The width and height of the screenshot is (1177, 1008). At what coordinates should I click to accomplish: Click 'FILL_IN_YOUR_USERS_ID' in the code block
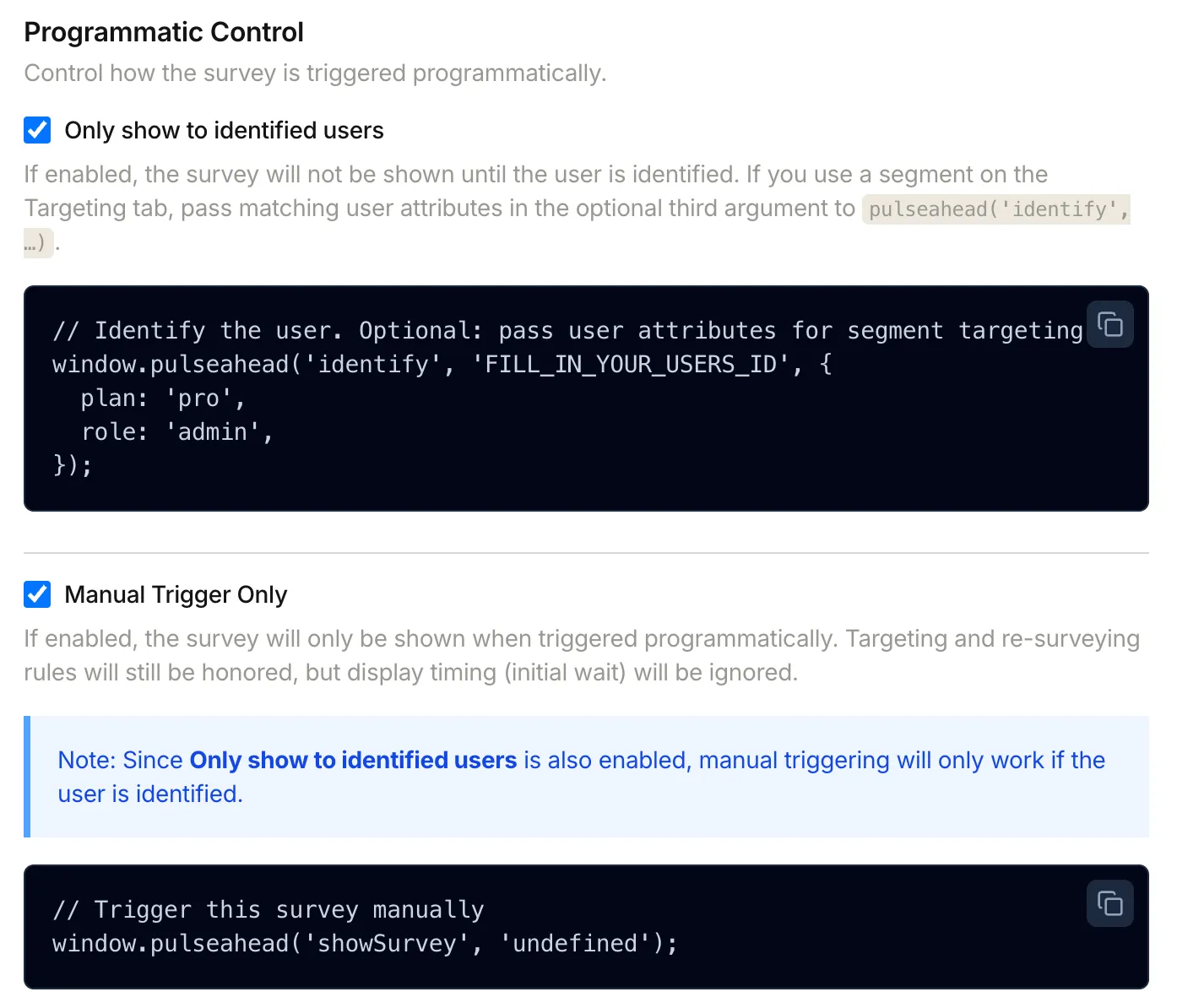click(631, 364)
